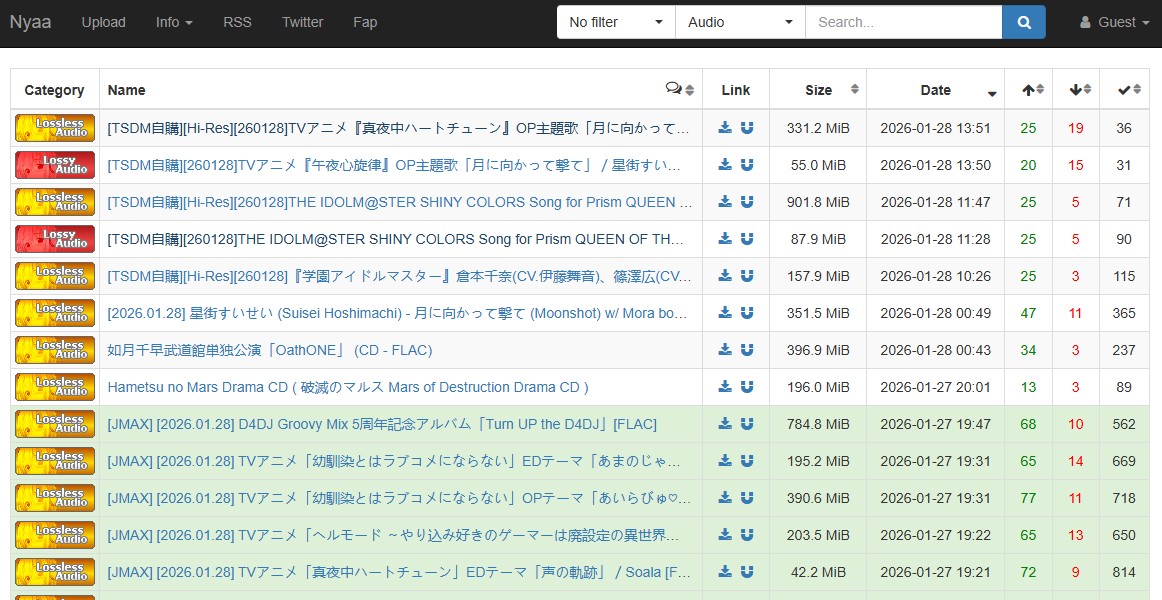
Task: Sort table by leechers down-arrow column
Action: click(1075, 90)
